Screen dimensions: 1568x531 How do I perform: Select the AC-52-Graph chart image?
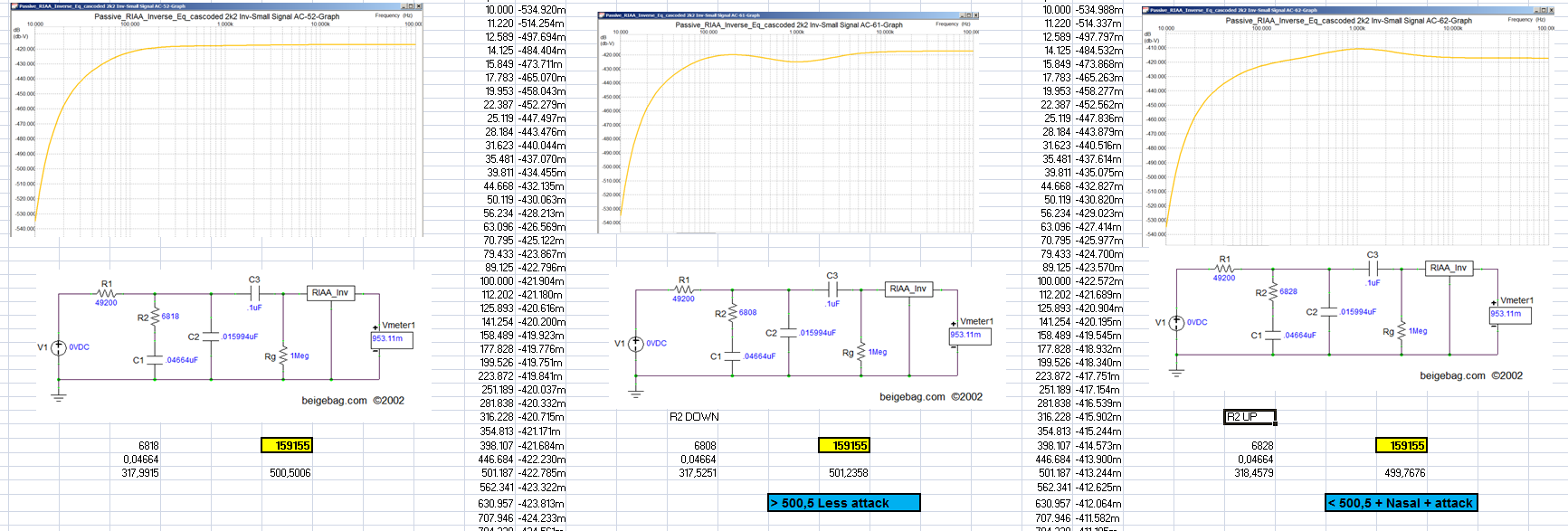pos(216,119)
